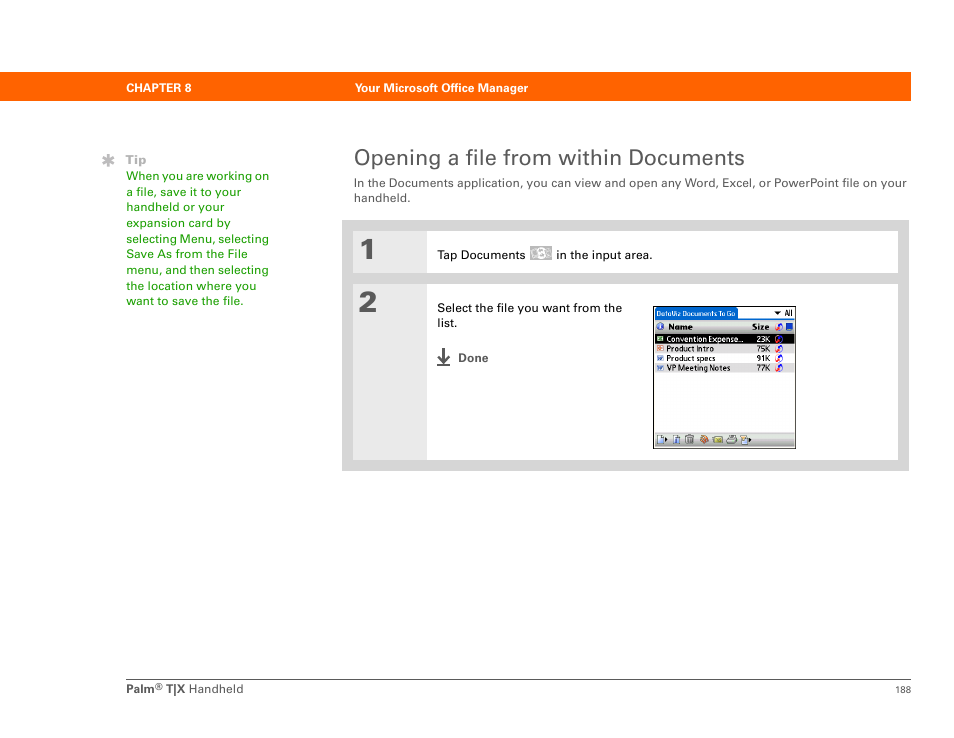Click the Palm T|X Handheld footer text
The height and width of the screenshot is (738, 954).
pos(184,689)
